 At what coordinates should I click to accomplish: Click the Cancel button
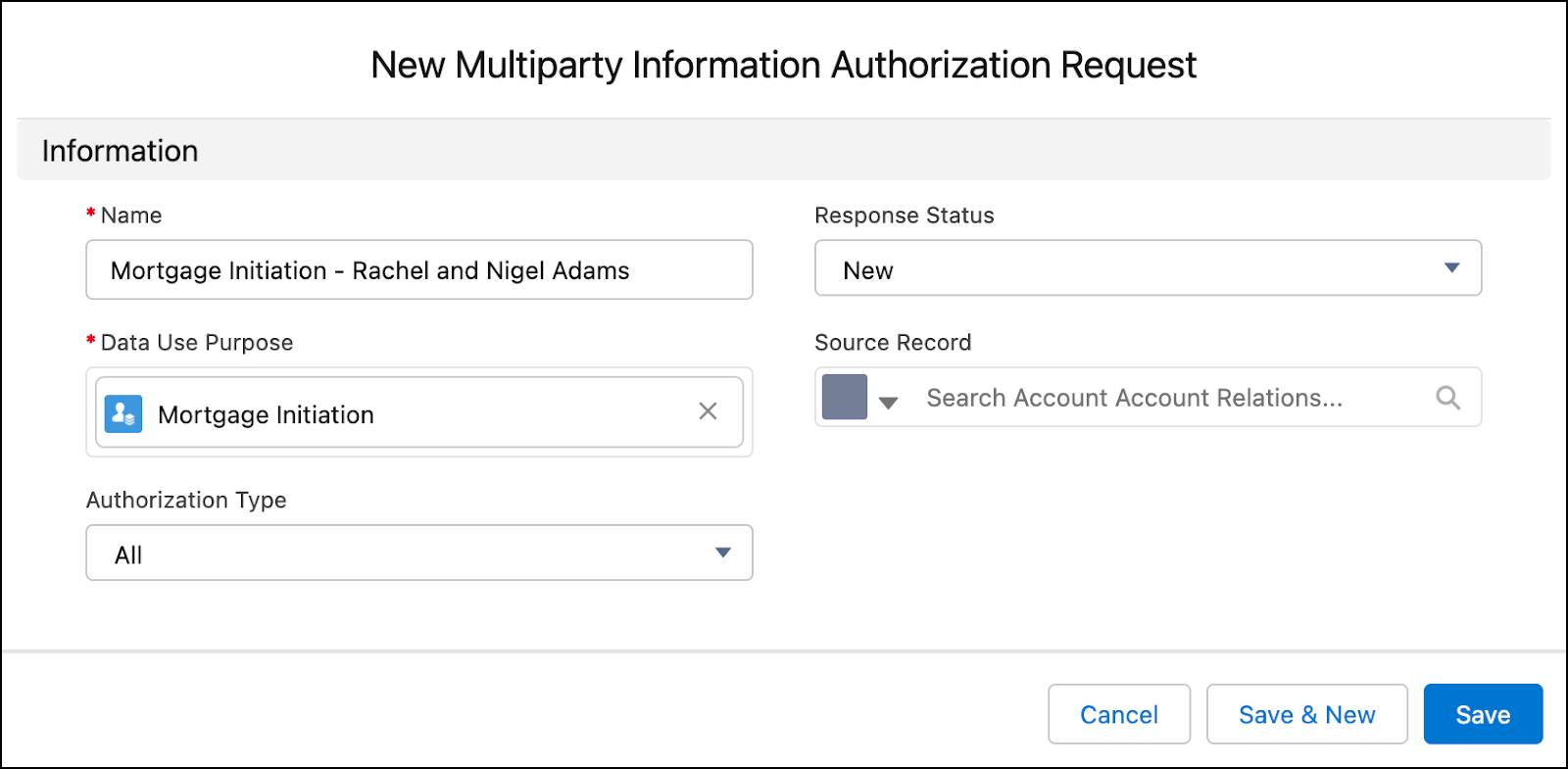click(1119, 714)
